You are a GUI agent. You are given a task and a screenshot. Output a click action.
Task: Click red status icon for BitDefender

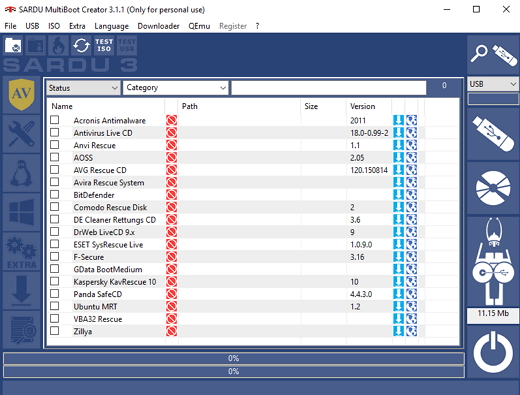[x=171, y=195]
